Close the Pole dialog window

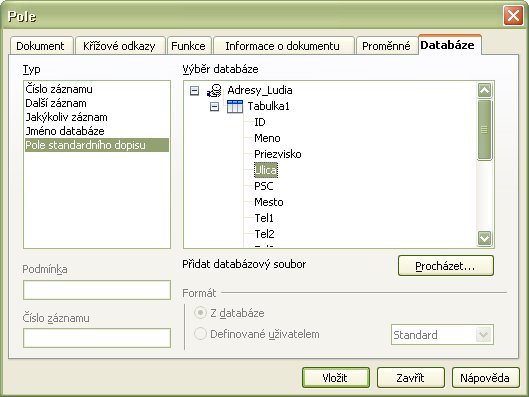click(x=513, y=16)
